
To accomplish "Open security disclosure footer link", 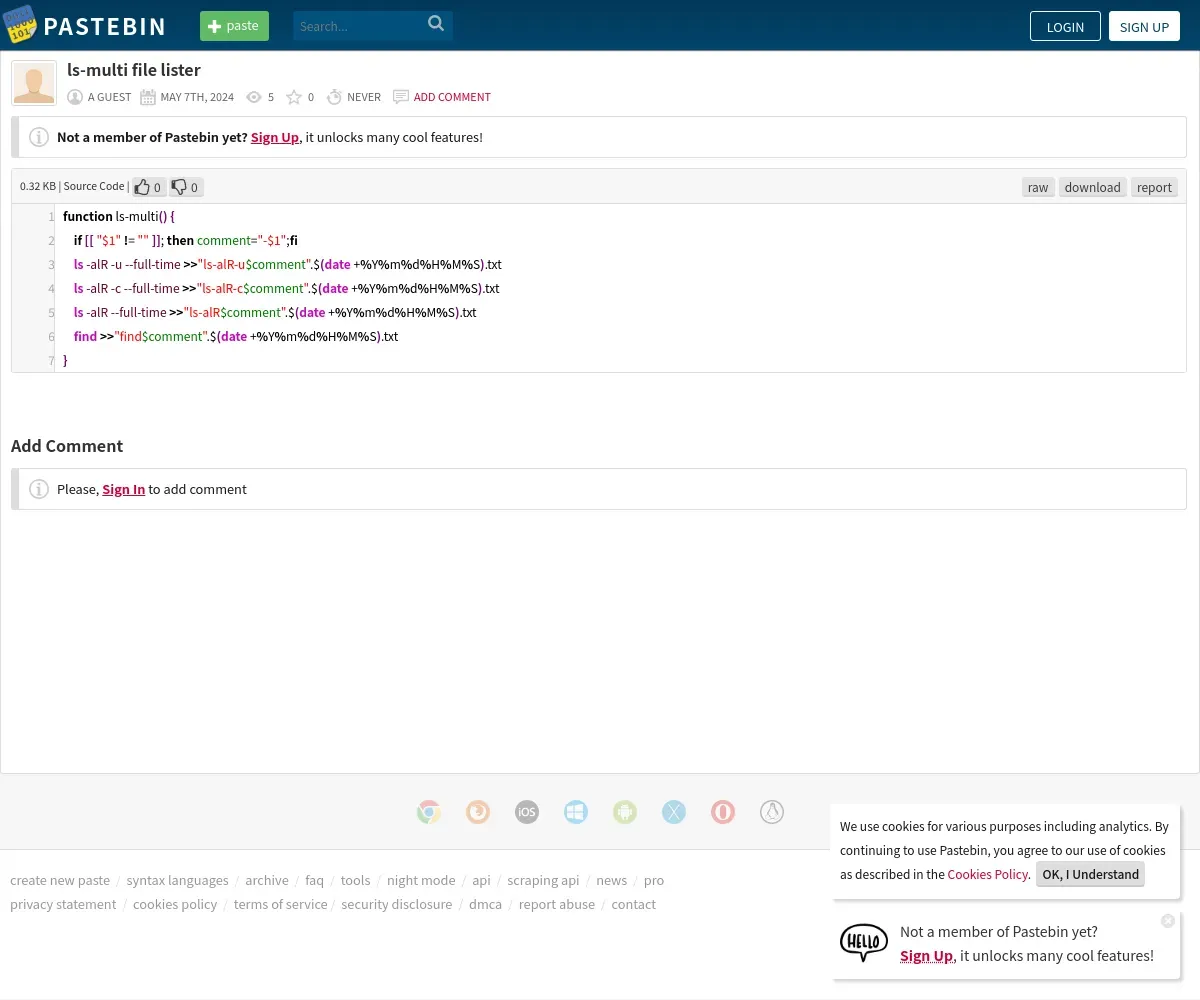I will (x=396, y=904).
